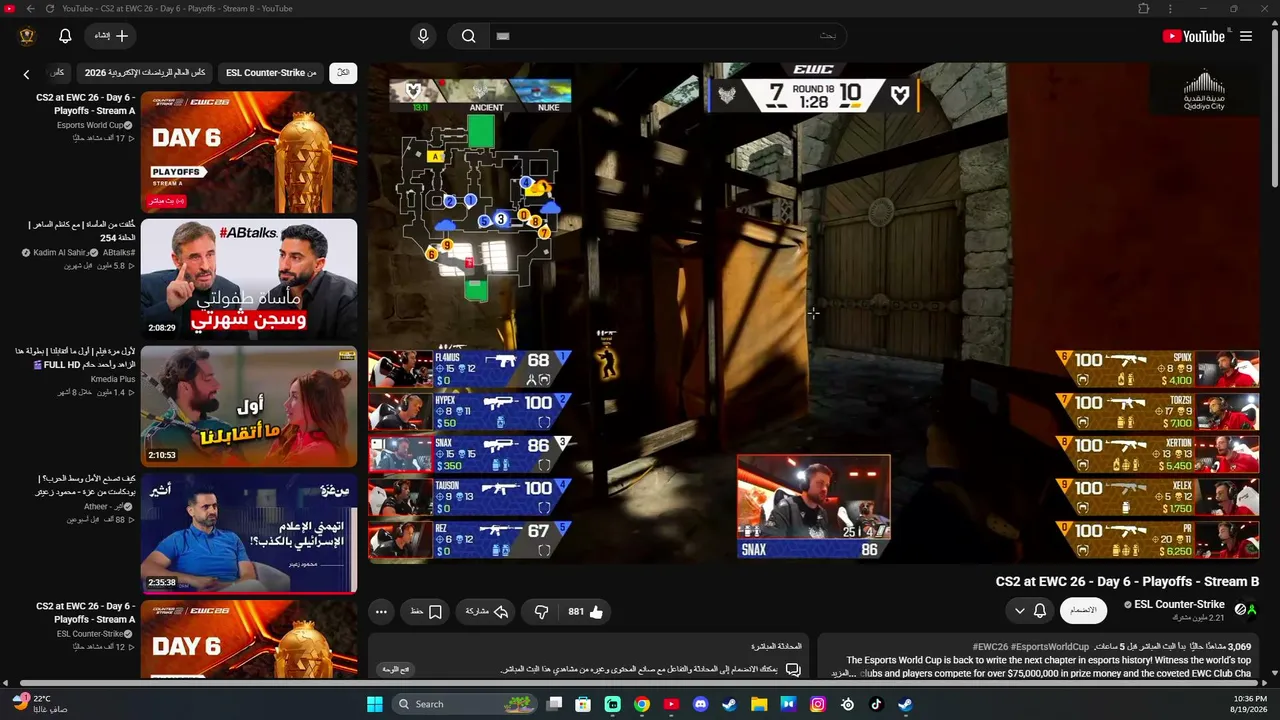Open the Kmedia Plus channel link
The width and height of the screenshot is (1280, 720).
112,379
